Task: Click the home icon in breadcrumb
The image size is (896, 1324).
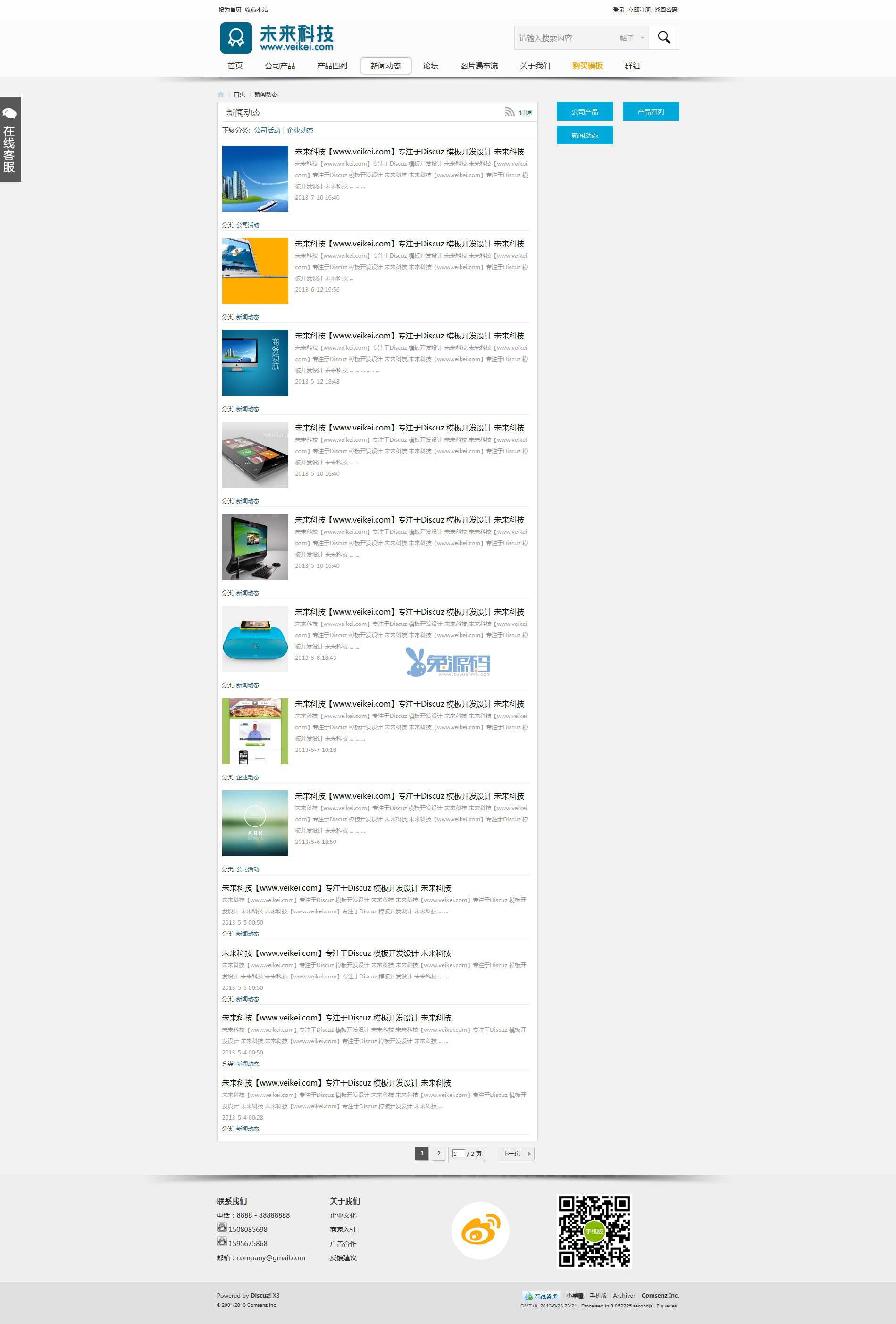Action: click(221, 94)
